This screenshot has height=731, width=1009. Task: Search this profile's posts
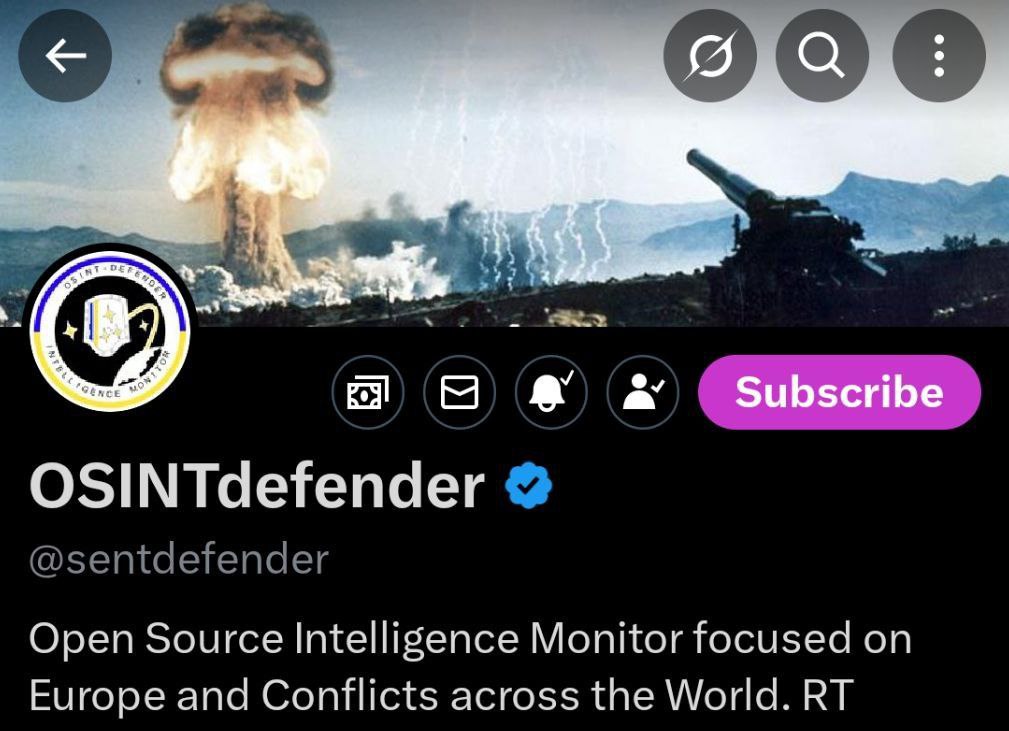pyautogui.click(x=822, y=55)
